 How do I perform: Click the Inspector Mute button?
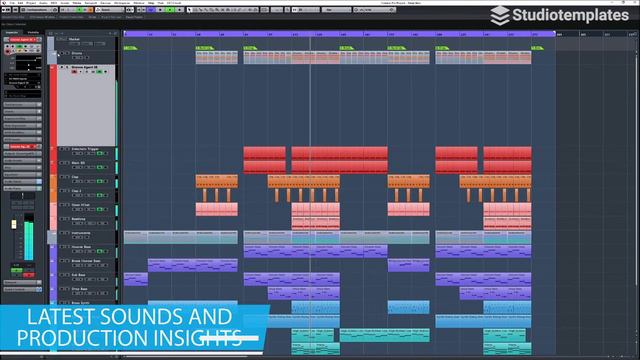coord(7,47)
